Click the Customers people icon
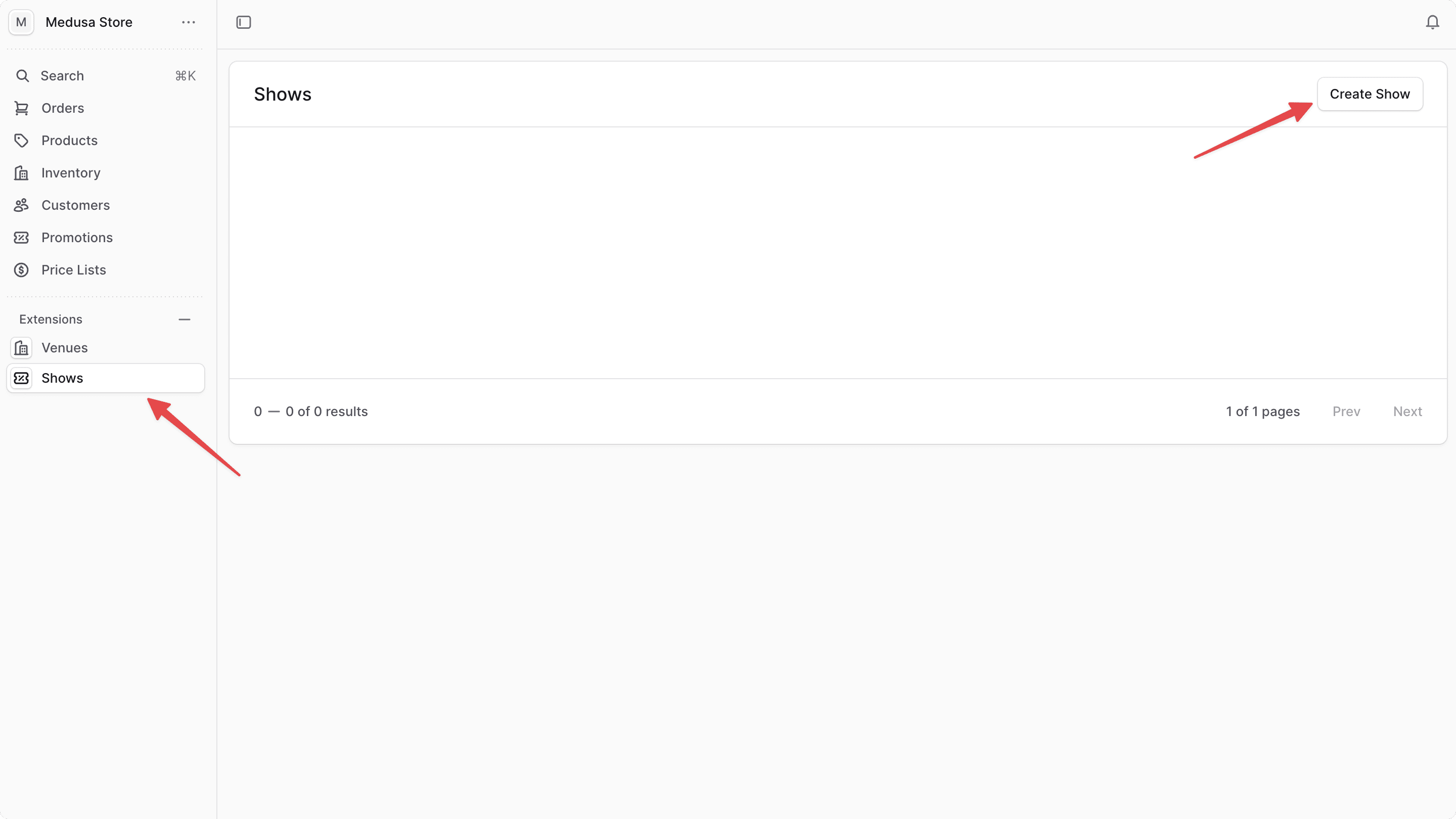Image resolution: width=1456 pixels, height=819 pixels. tap(21, 205)
